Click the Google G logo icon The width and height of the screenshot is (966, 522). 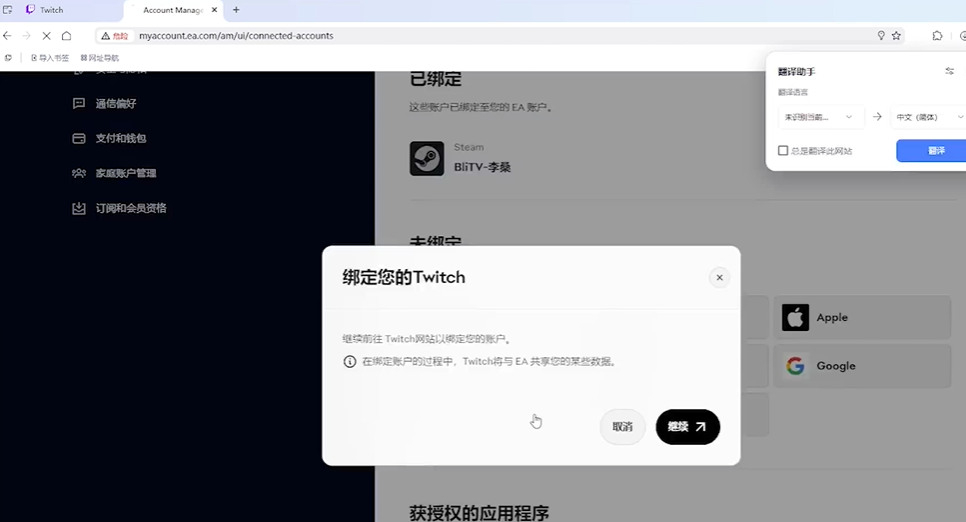795,365
